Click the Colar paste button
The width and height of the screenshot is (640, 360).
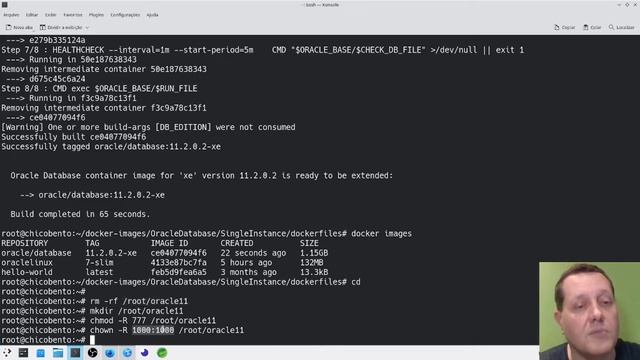click(x=592, y=27)
